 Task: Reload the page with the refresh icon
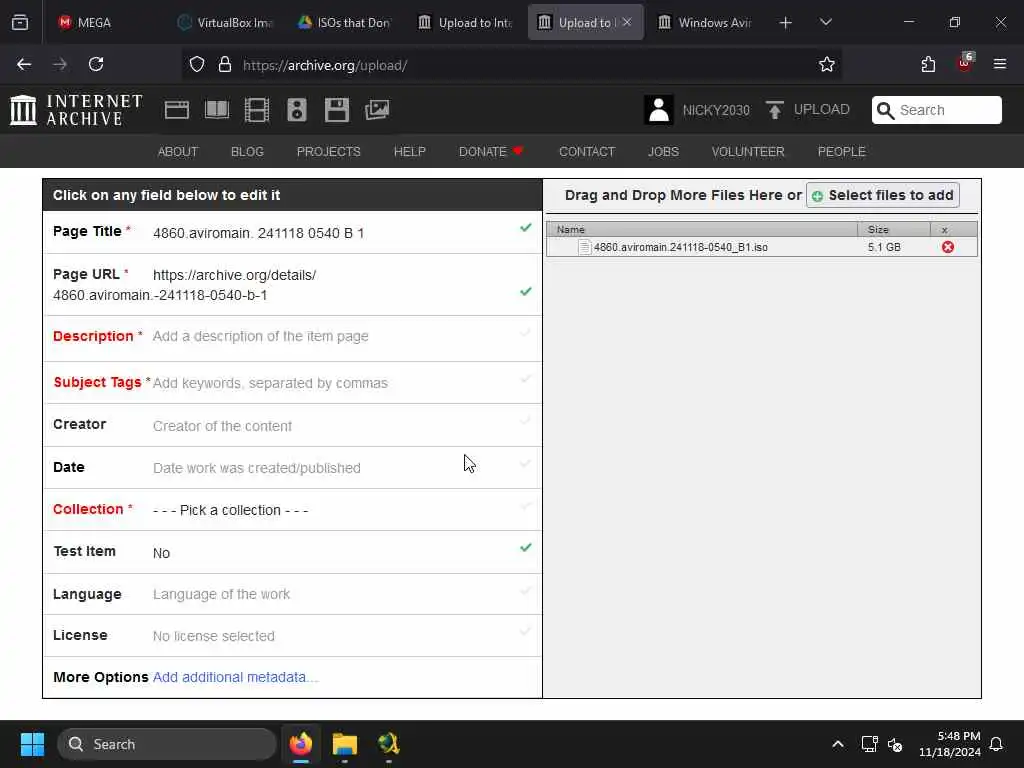96,64
